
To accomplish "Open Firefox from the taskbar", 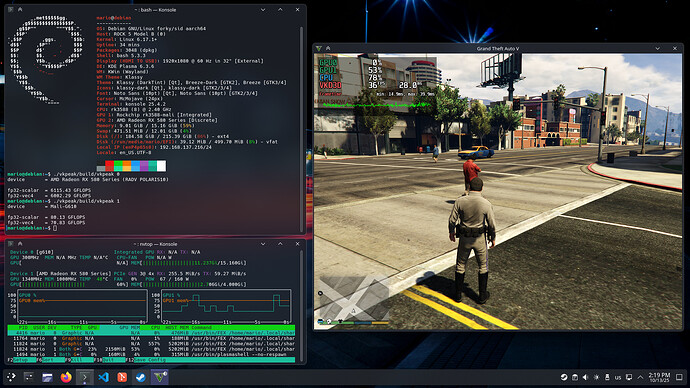I will click(66, 377).
